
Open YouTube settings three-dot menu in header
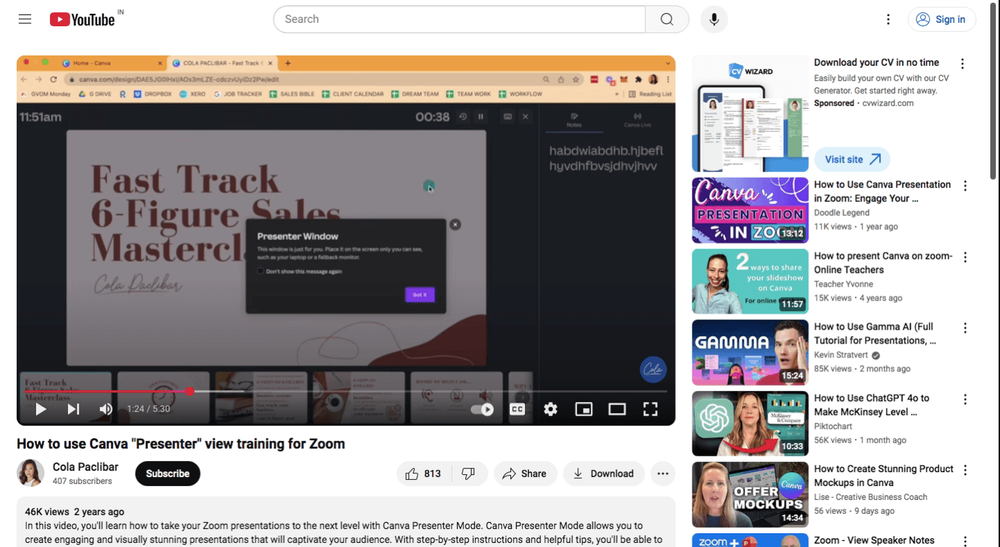click(888, 19)
